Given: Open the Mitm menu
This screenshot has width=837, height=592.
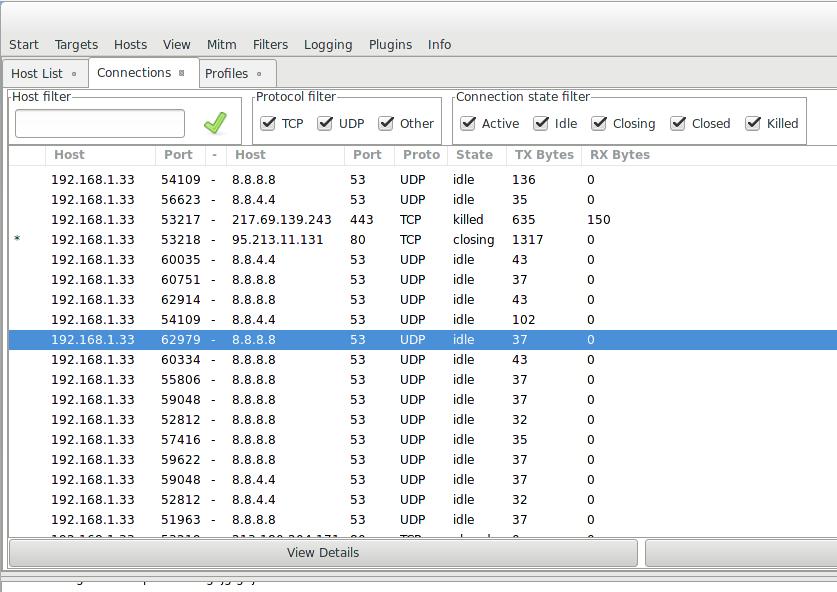Looking at the screenshot, I should coord(221,44).
